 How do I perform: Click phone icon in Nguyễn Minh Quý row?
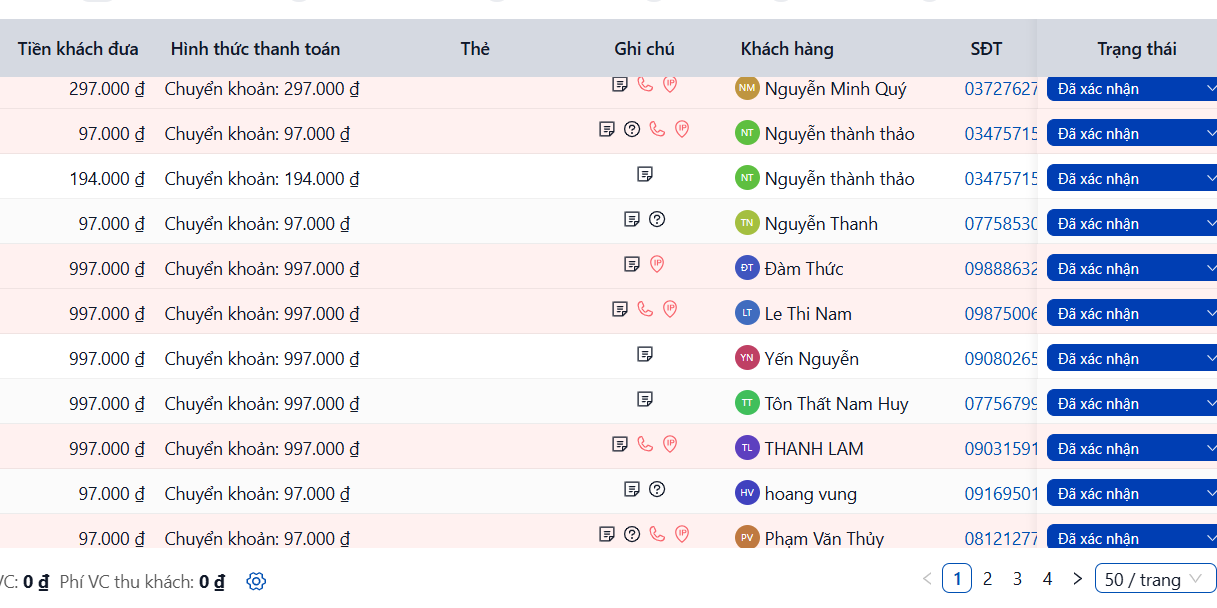pos(645,85)
